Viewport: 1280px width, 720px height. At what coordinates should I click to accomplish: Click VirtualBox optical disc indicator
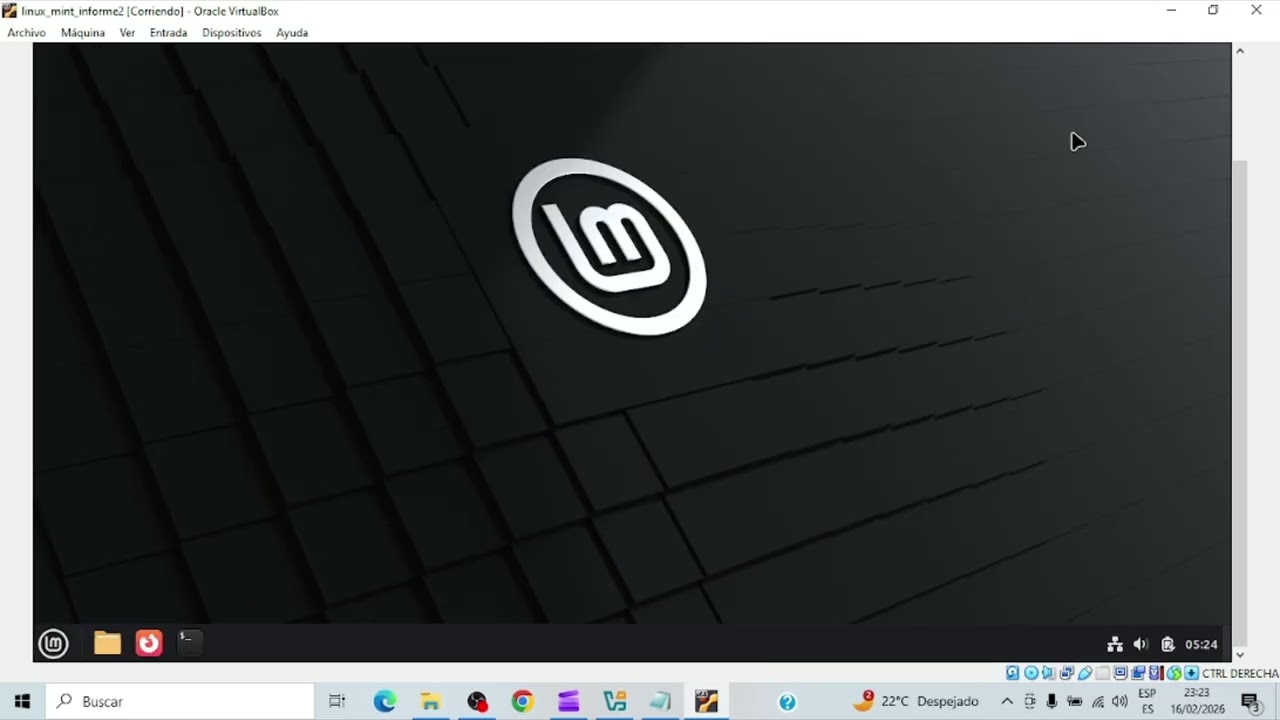[1031, 673]
